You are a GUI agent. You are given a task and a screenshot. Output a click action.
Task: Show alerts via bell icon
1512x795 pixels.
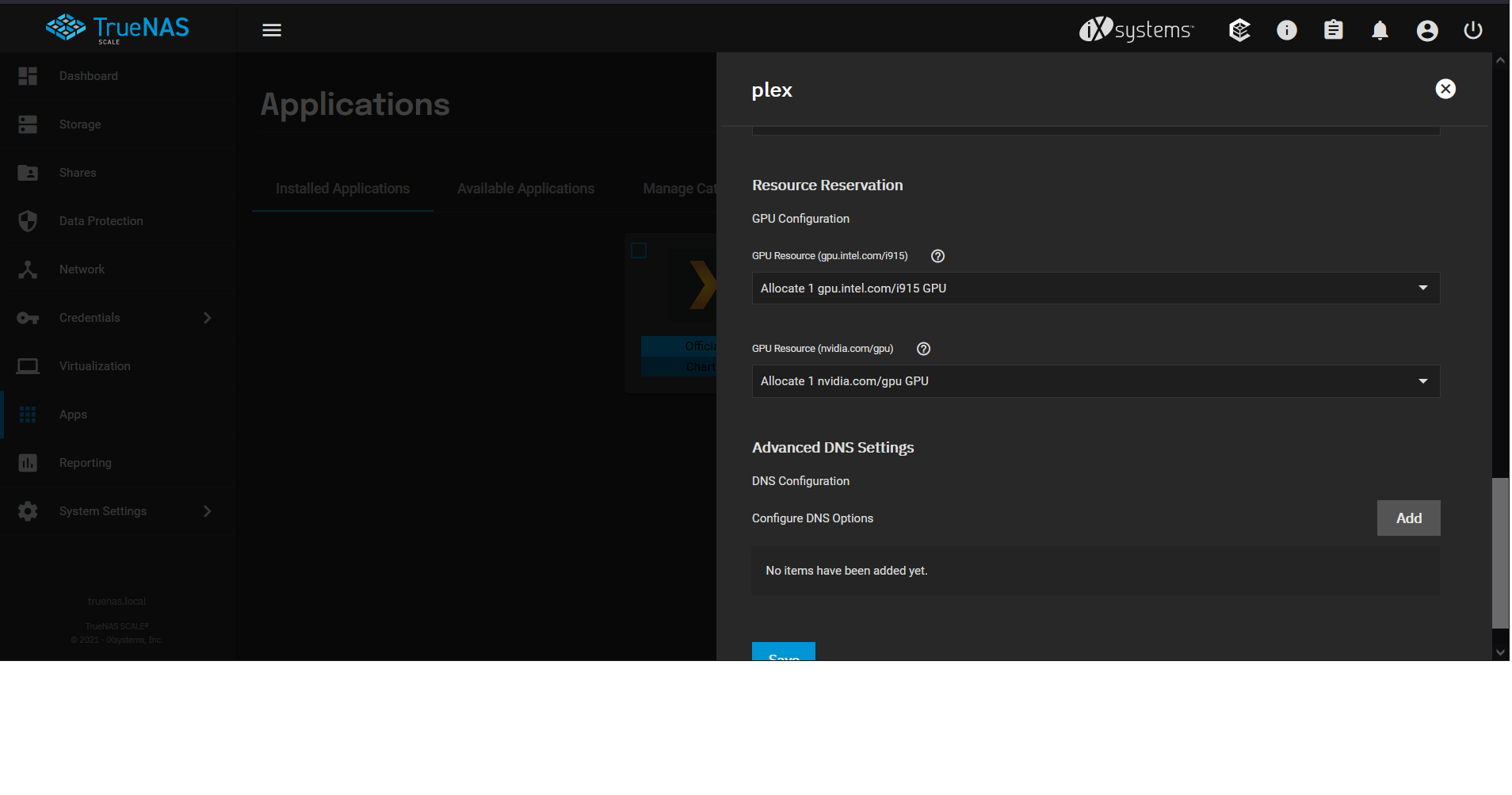pyautogui.click(x=1380, y=30)
